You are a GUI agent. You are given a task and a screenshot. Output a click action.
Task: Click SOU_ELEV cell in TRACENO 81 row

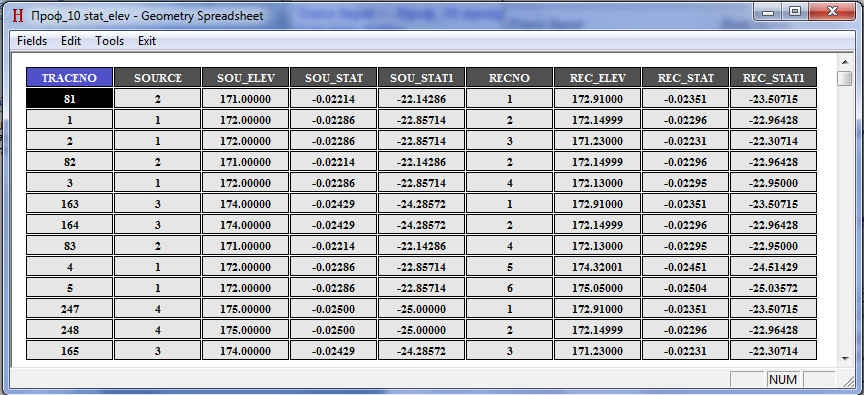click(x=245, y=99)
